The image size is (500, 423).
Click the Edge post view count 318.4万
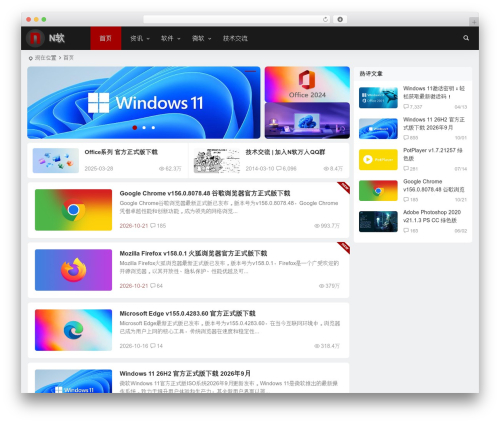tap(327, 346)
